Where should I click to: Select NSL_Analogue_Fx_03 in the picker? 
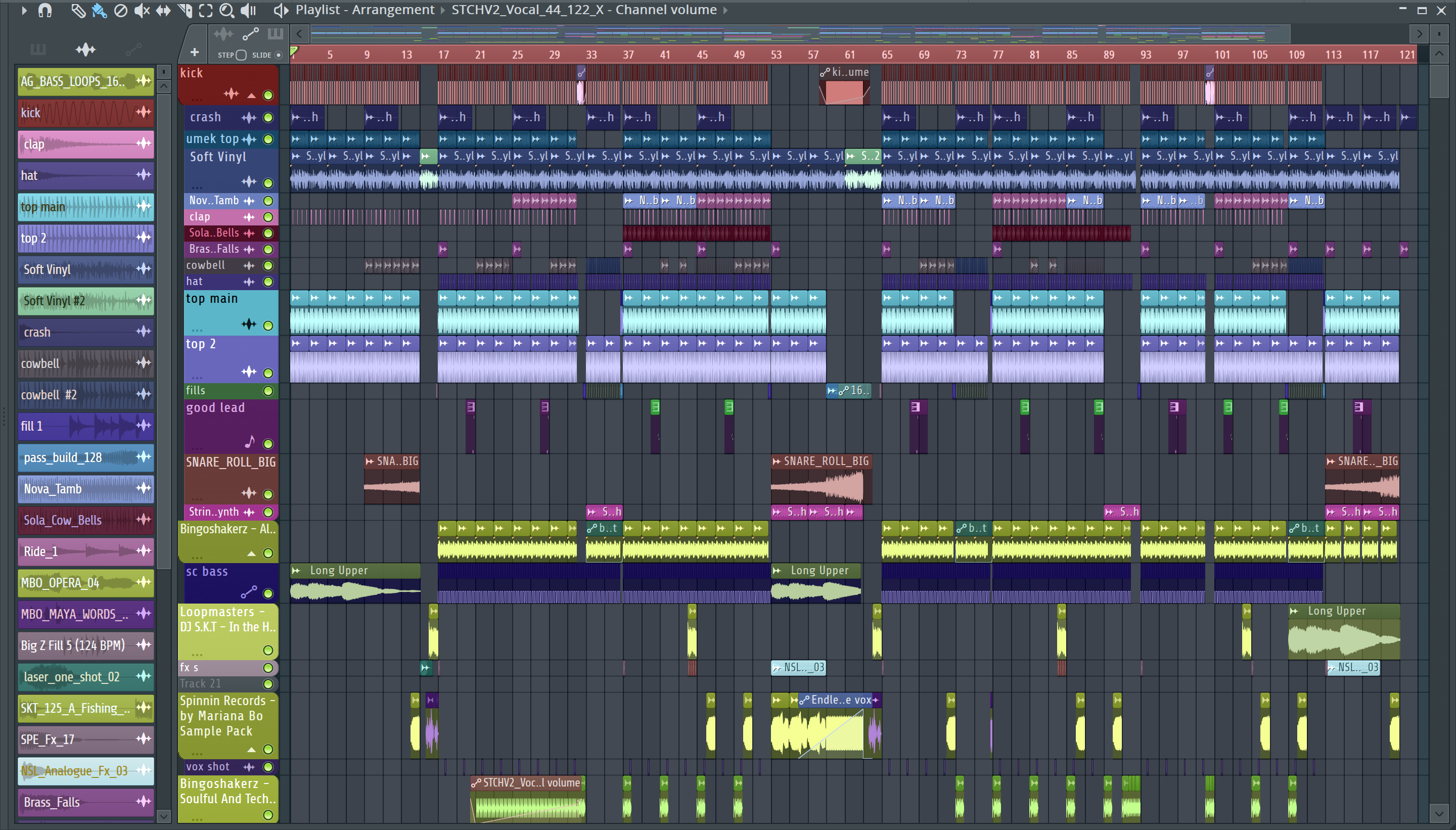85,771
